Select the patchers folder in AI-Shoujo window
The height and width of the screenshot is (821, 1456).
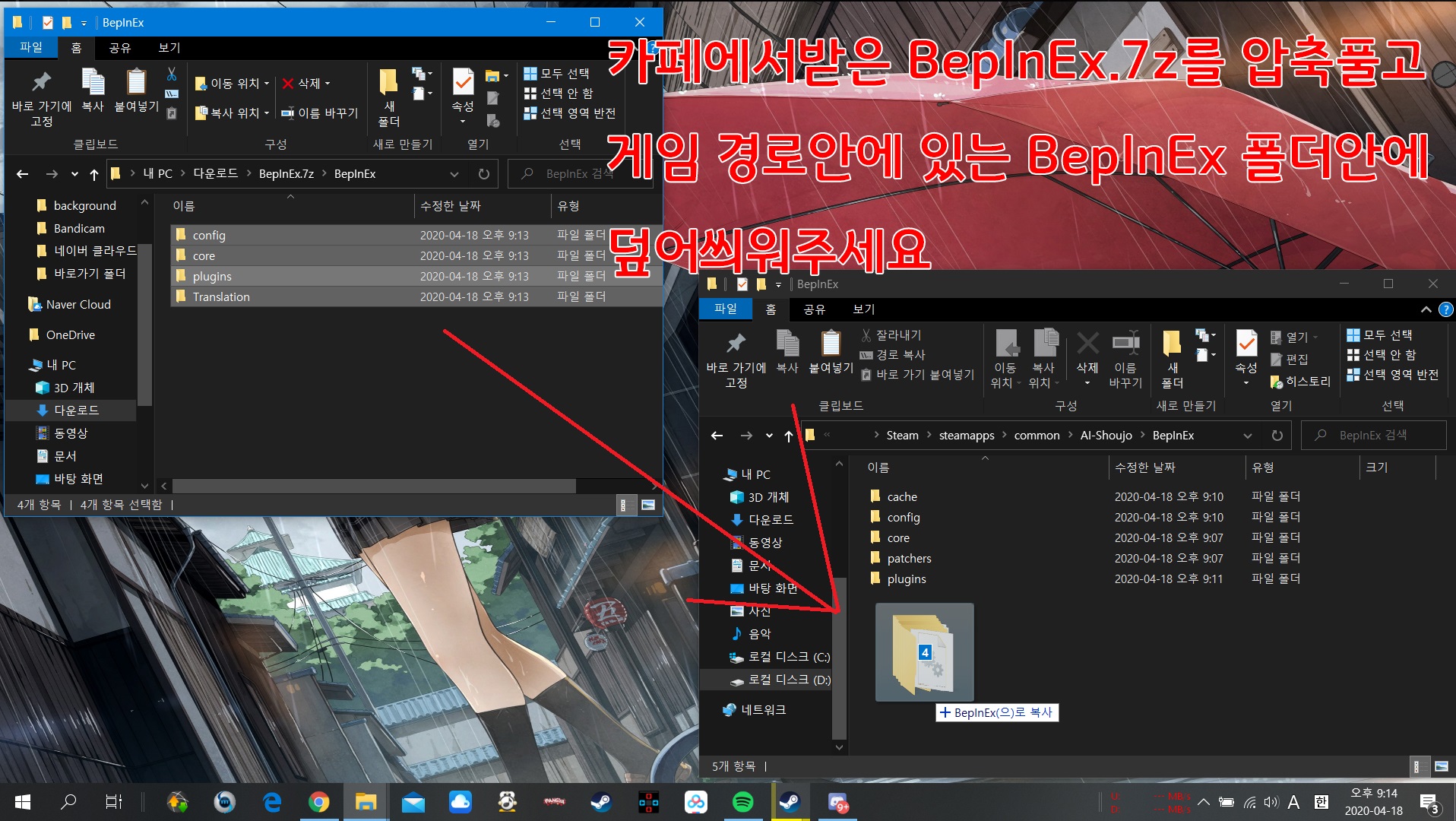pos(909,559)
